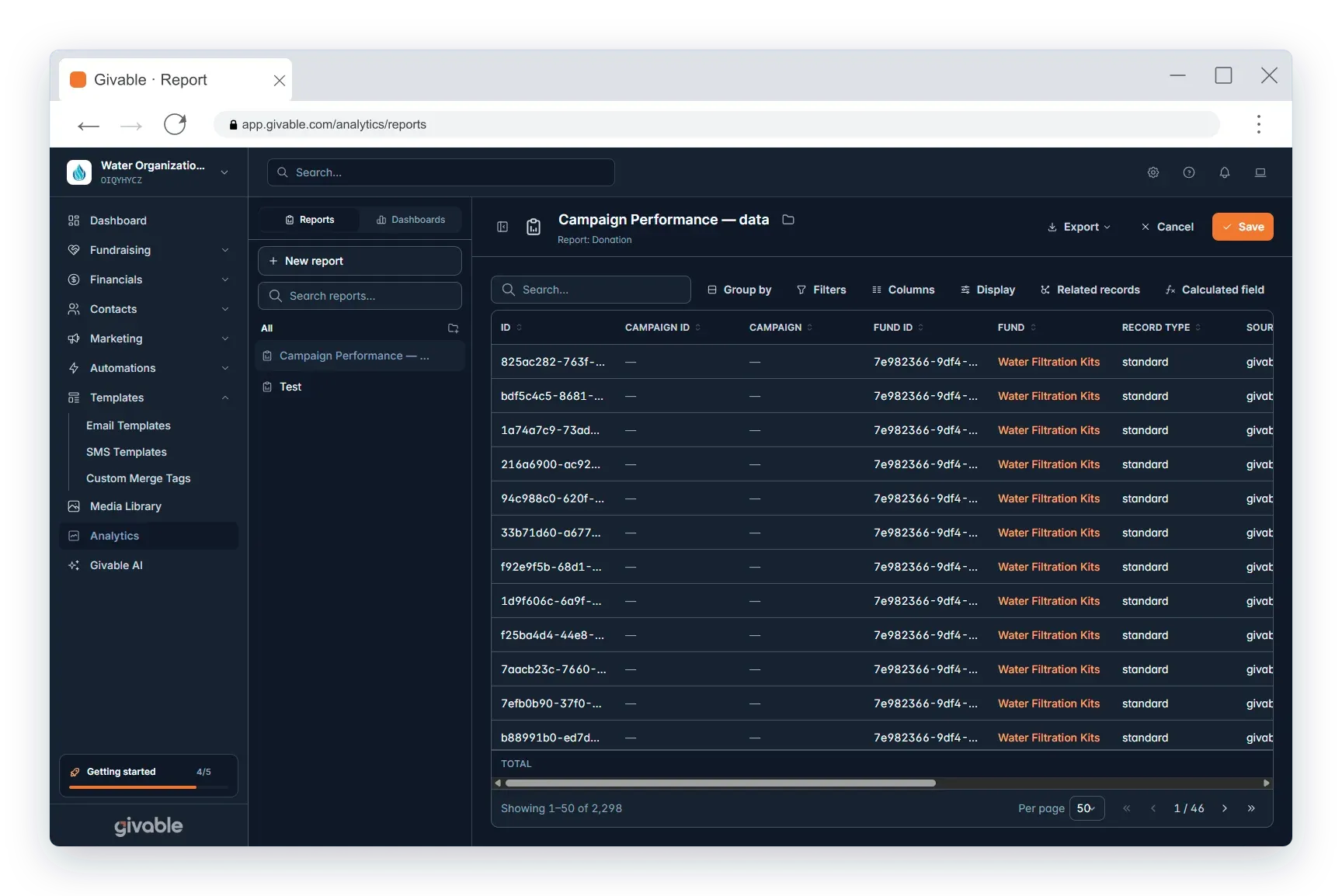The image size is (1342, 896).
Task: Sort by Record Type column
Action: tap(1161, 328)
